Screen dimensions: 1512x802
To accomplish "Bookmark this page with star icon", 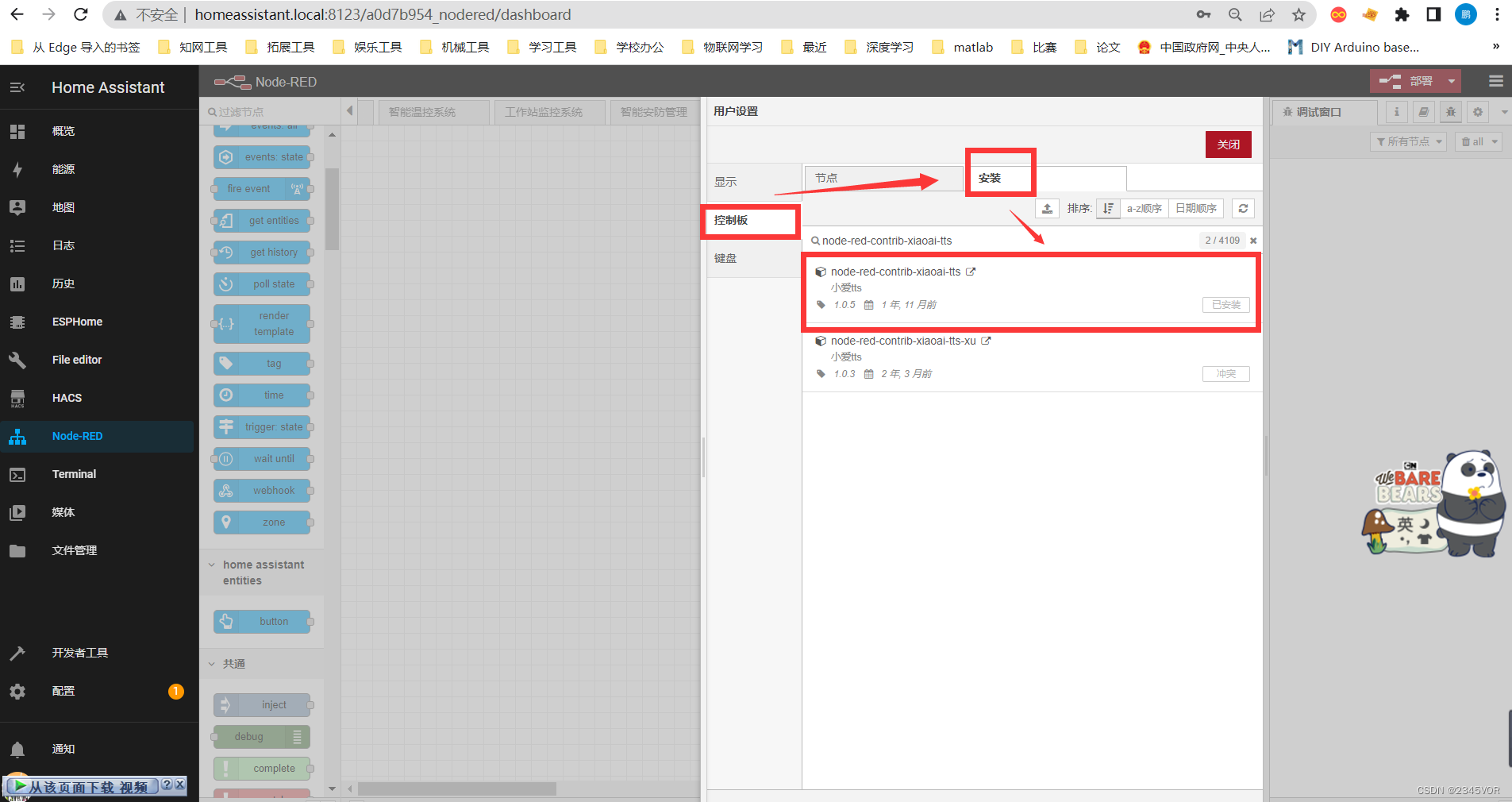I will (x=1298, y=14).
